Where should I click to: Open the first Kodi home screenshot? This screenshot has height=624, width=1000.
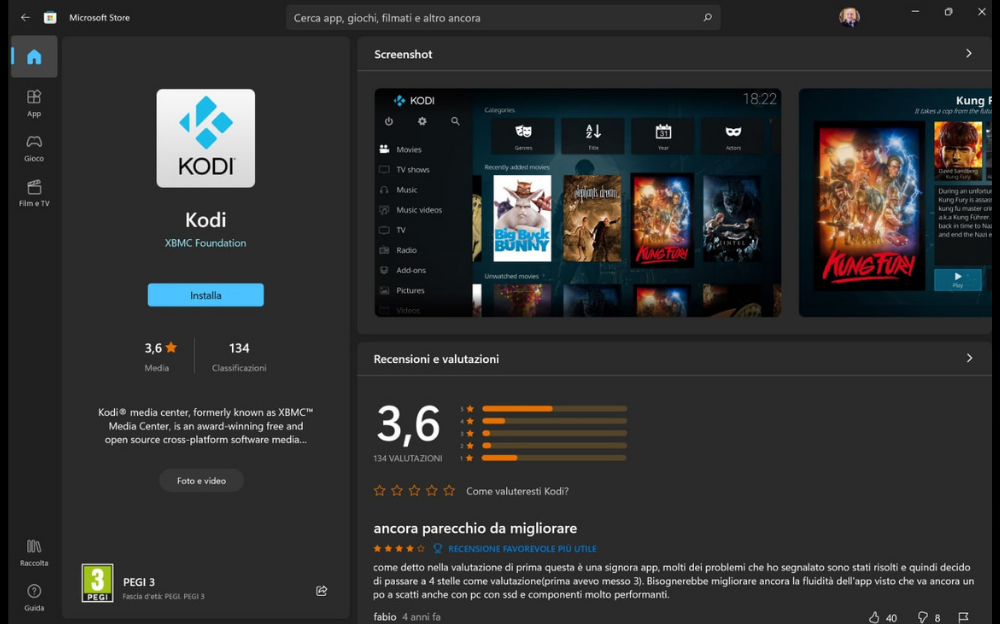578,202
